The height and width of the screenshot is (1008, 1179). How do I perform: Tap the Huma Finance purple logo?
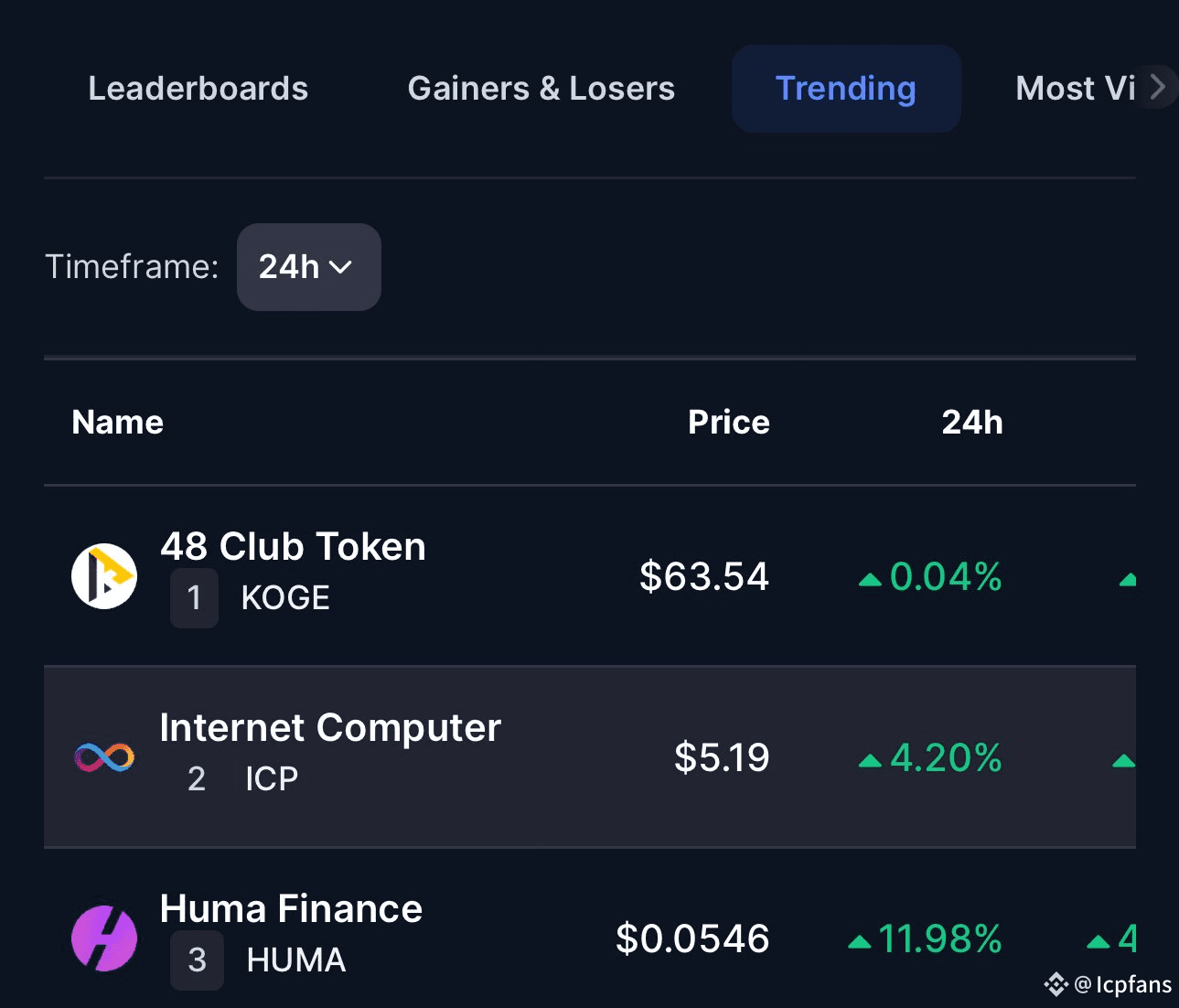[x=102, y=938]
